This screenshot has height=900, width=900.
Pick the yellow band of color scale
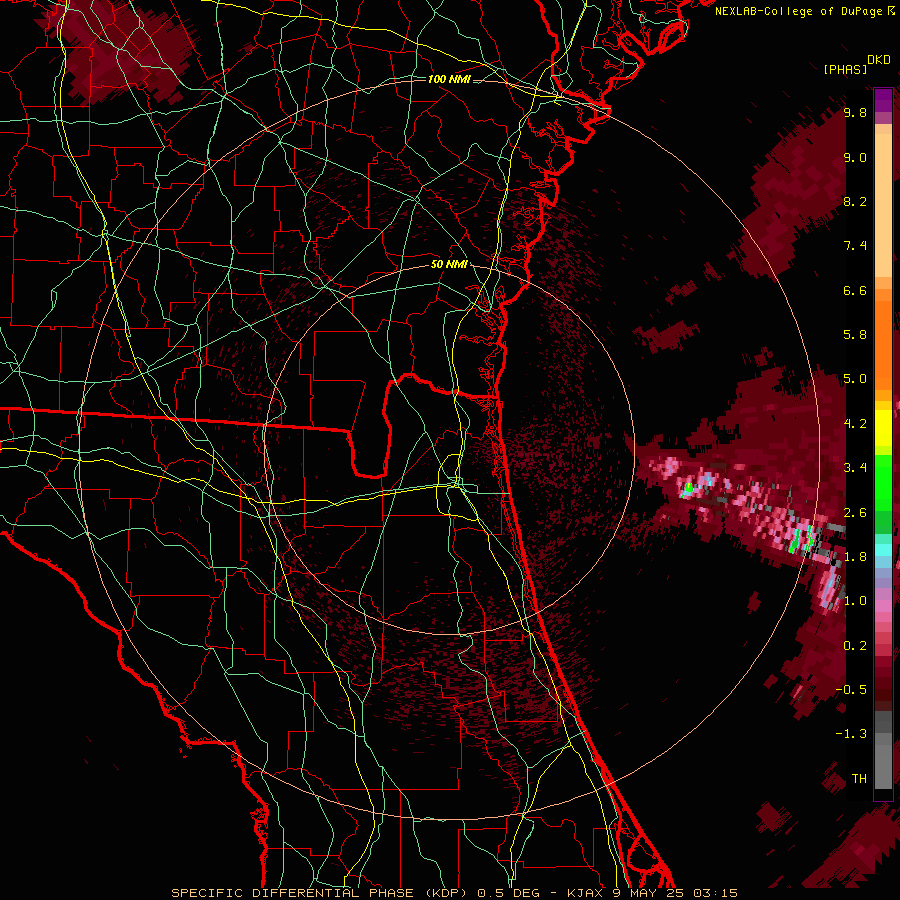tap(883, 428)
